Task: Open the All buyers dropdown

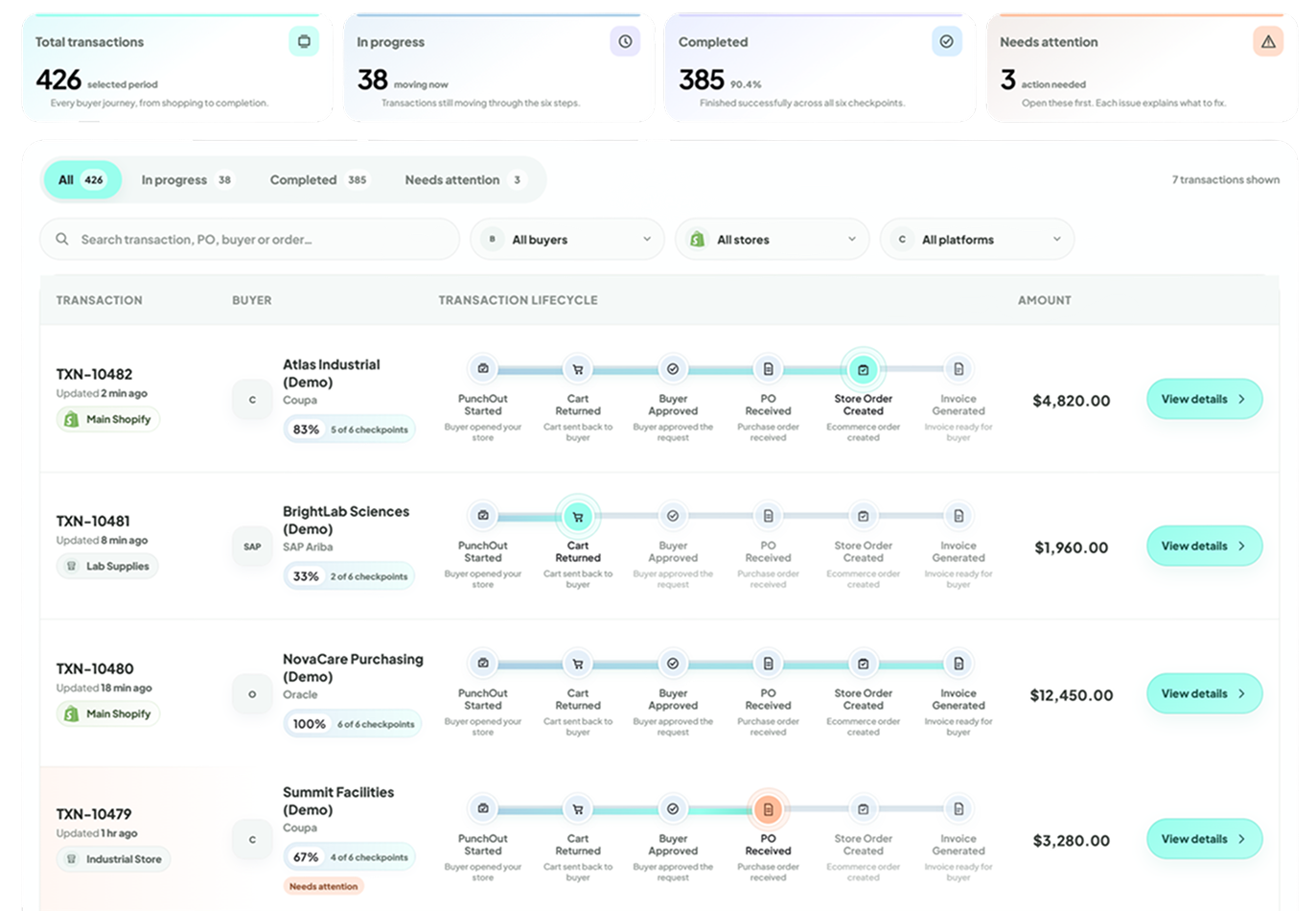Action: tap(567, 239)
